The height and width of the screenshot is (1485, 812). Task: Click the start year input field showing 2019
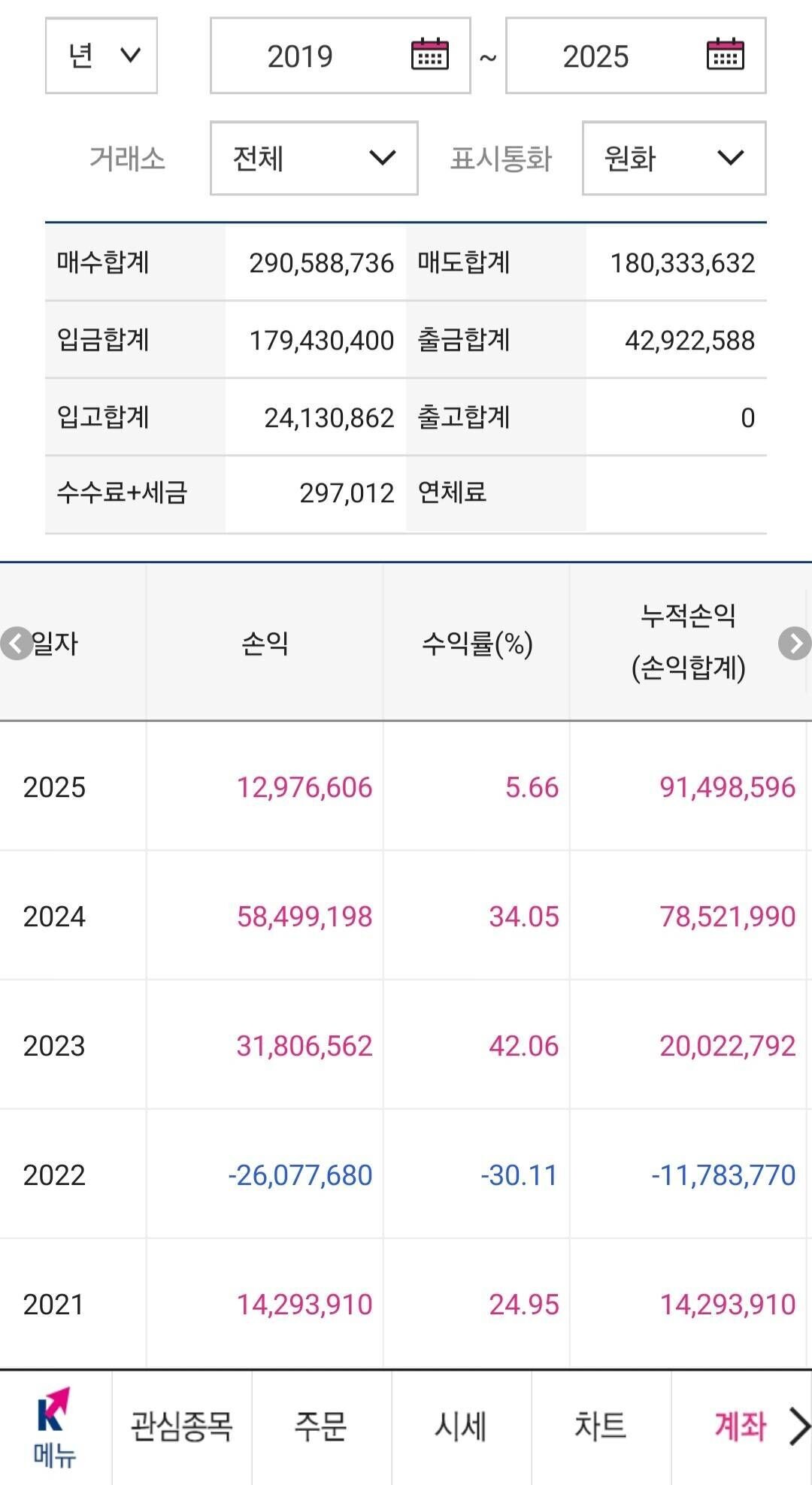[301, 56]
